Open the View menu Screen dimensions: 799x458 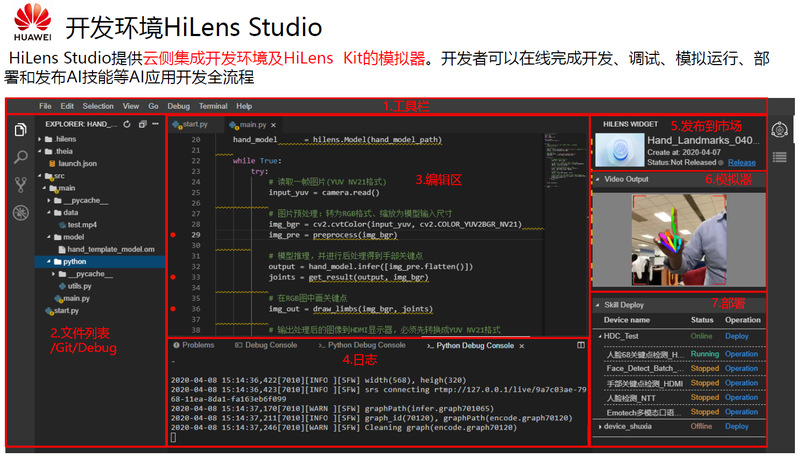tap(130, 106)
